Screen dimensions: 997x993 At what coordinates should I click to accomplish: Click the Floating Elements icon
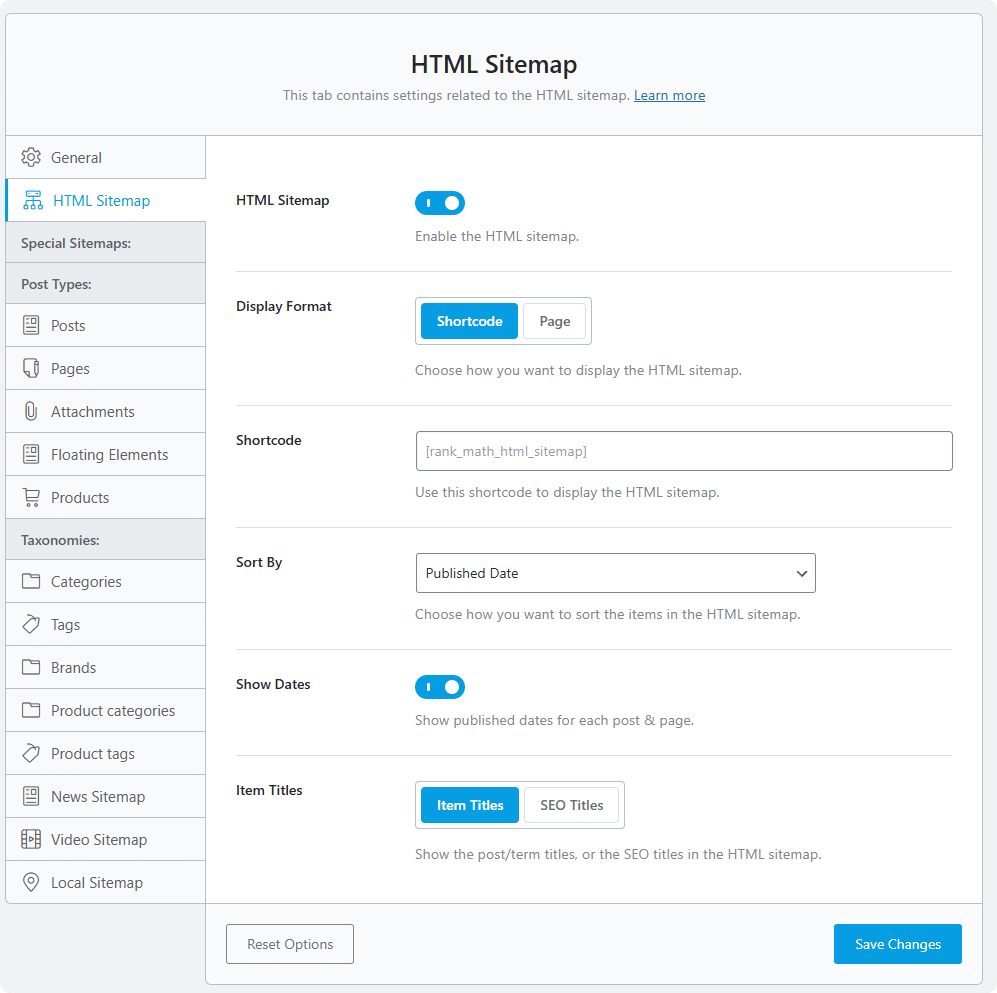tap(31, 454)
